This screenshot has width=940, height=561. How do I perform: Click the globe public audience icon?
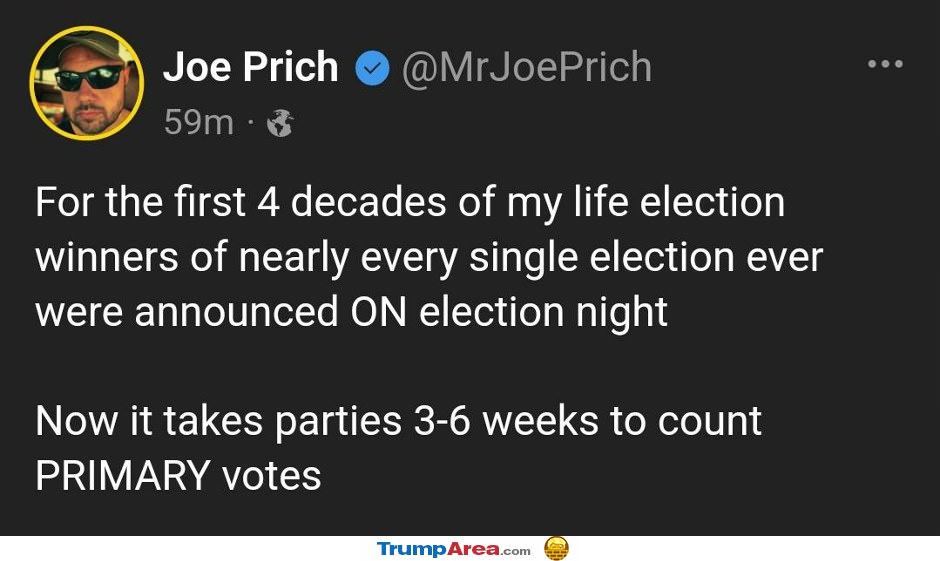pos(280,123)
